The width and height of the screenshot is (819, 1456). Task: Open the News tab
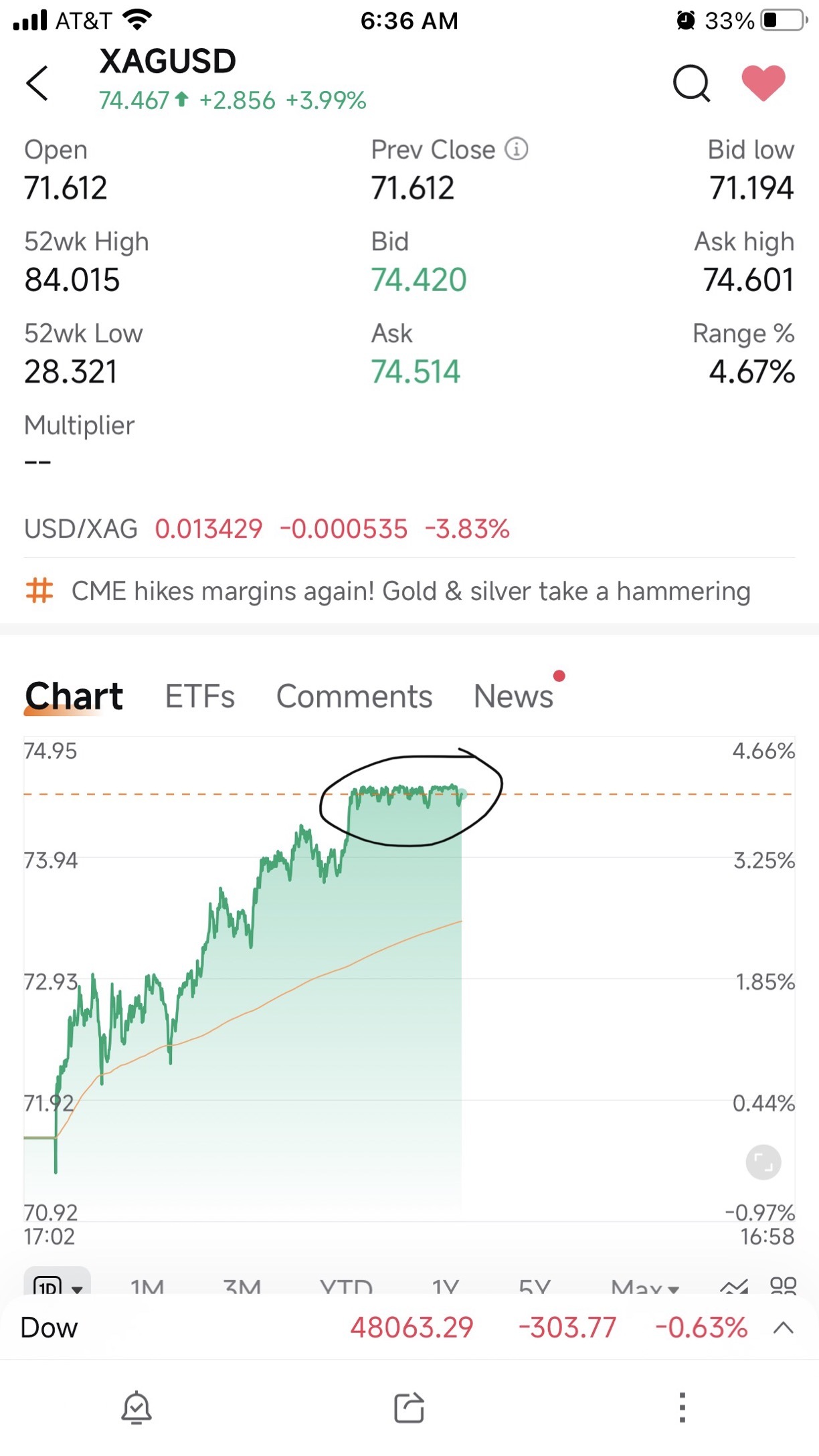coord(514,696)
